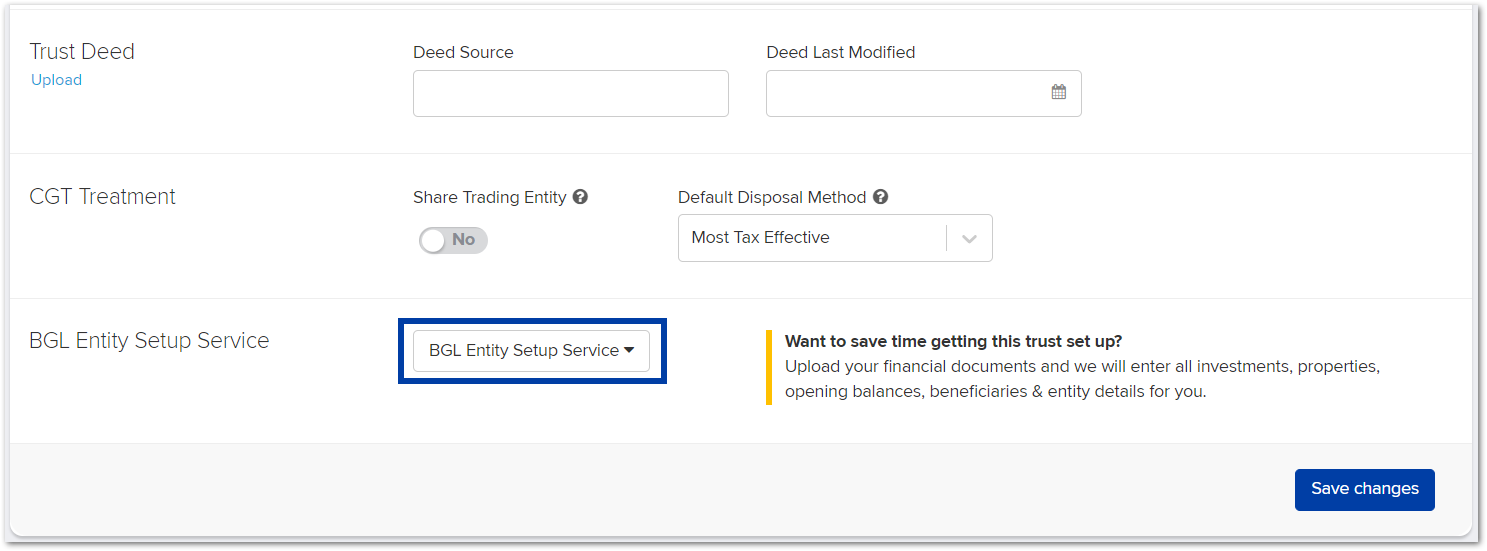Click the Trust Deed section heading
The width and height of the screenshot is (1487, 551).
[x=82, y=51]
